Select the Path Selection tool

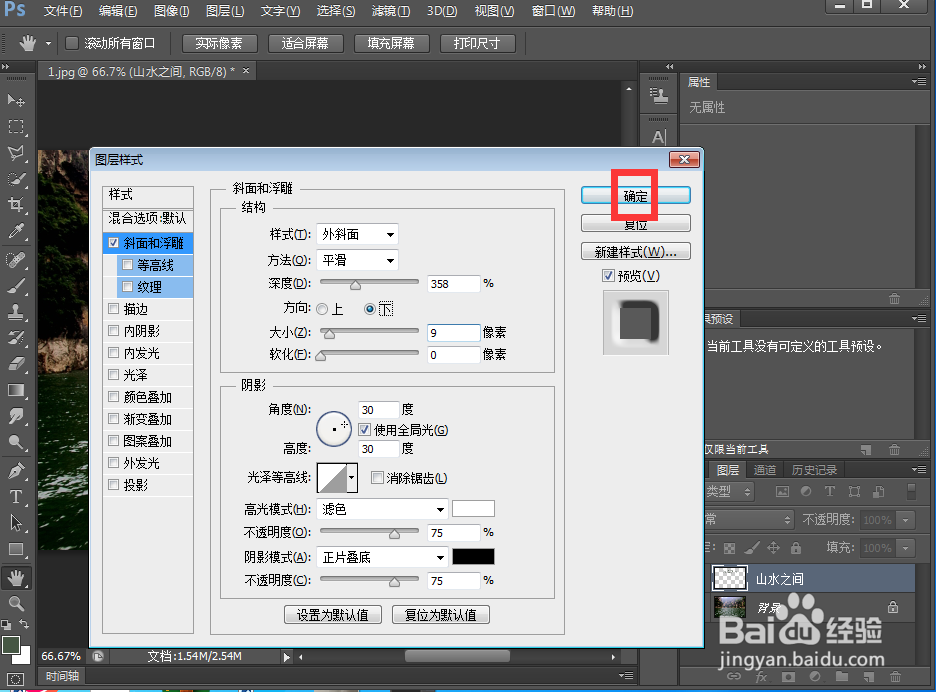(x=16, y=523)
